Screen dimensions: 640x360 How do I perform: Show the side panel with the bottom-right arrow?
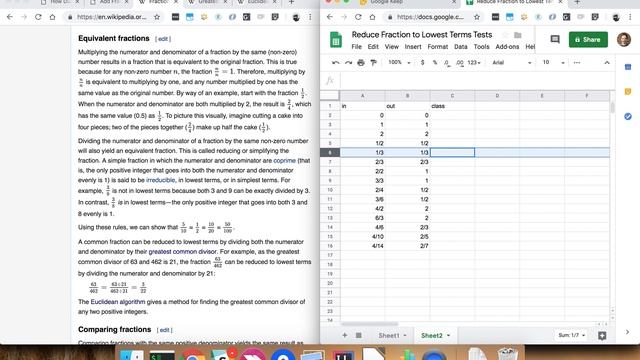pos(627,332)
